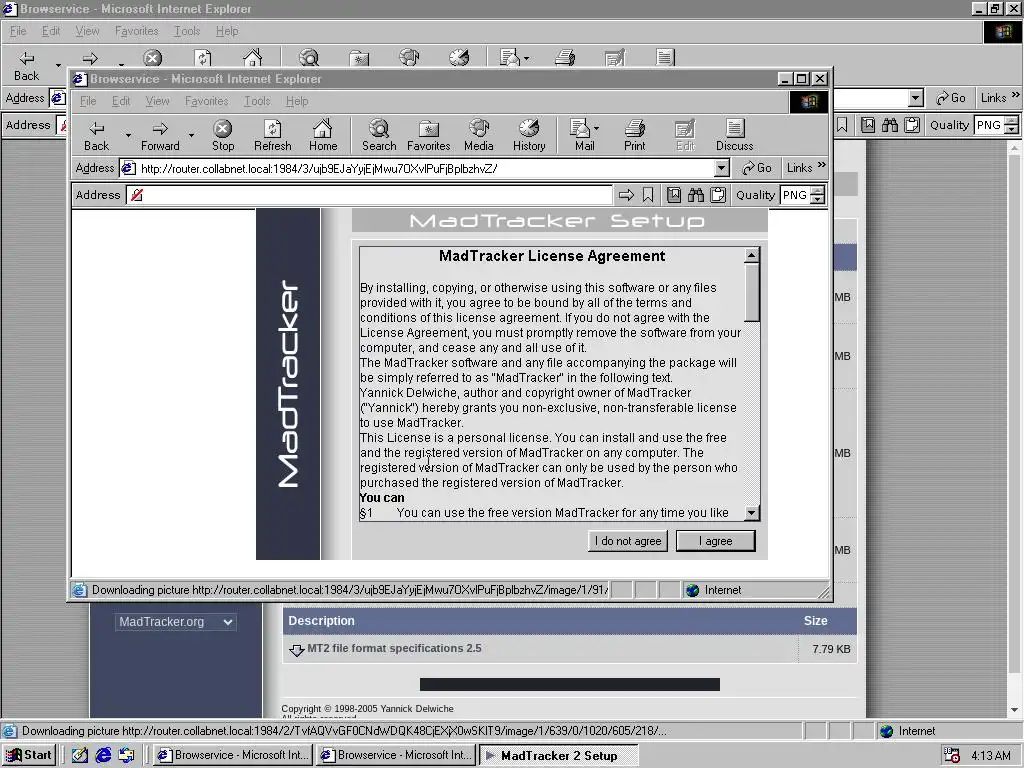Open Favorites pane in the front window toolbar
The height and width of the screenshot is (768, 1024).
428,135
